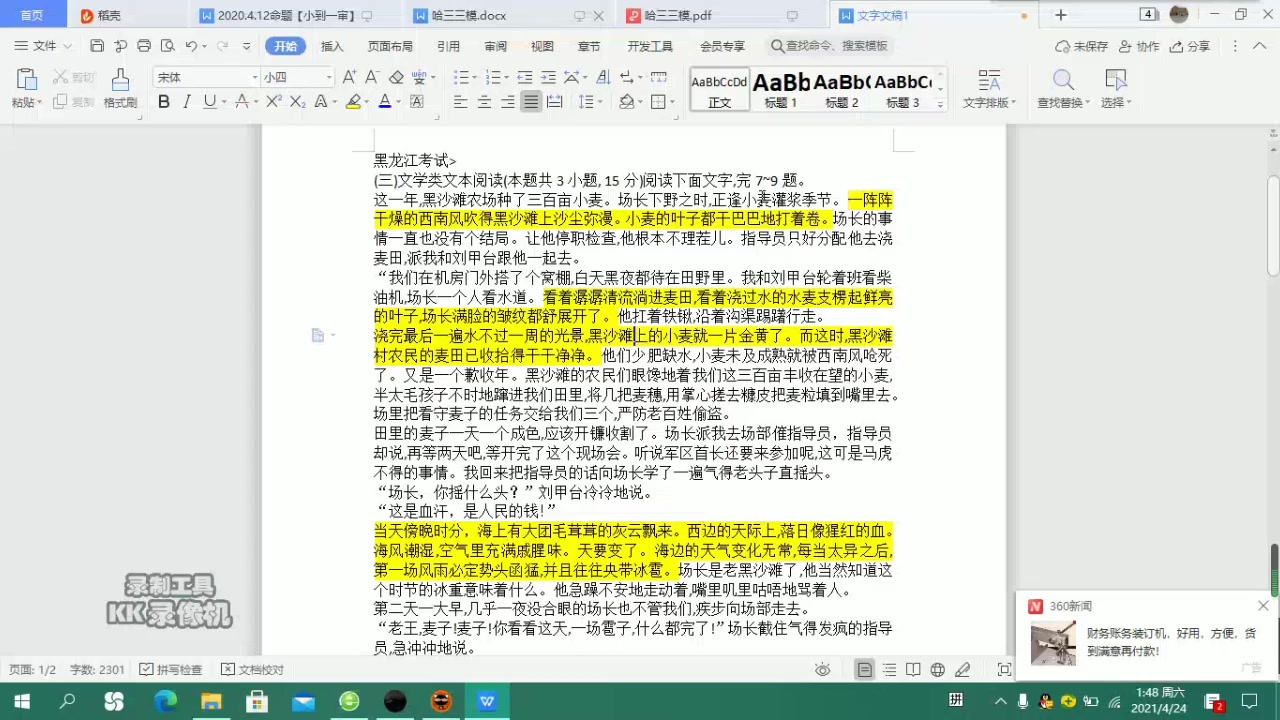1280x720 pixels.
Task: Click the Find and Replace magnifier (查找替换)
Action: click(x=1063, y=80)
